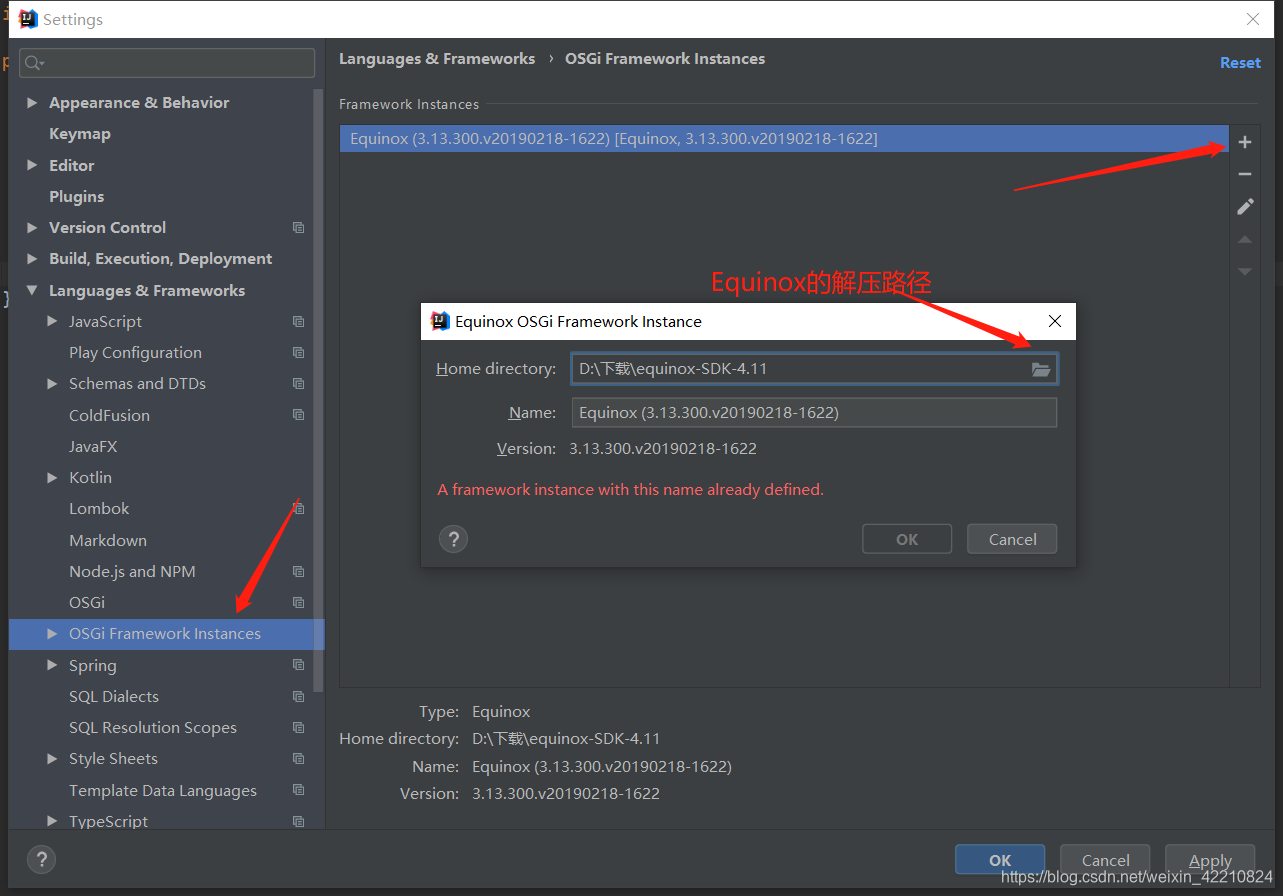Move framework instance up arrow

pyautogui.click(x=1245, y=240)
